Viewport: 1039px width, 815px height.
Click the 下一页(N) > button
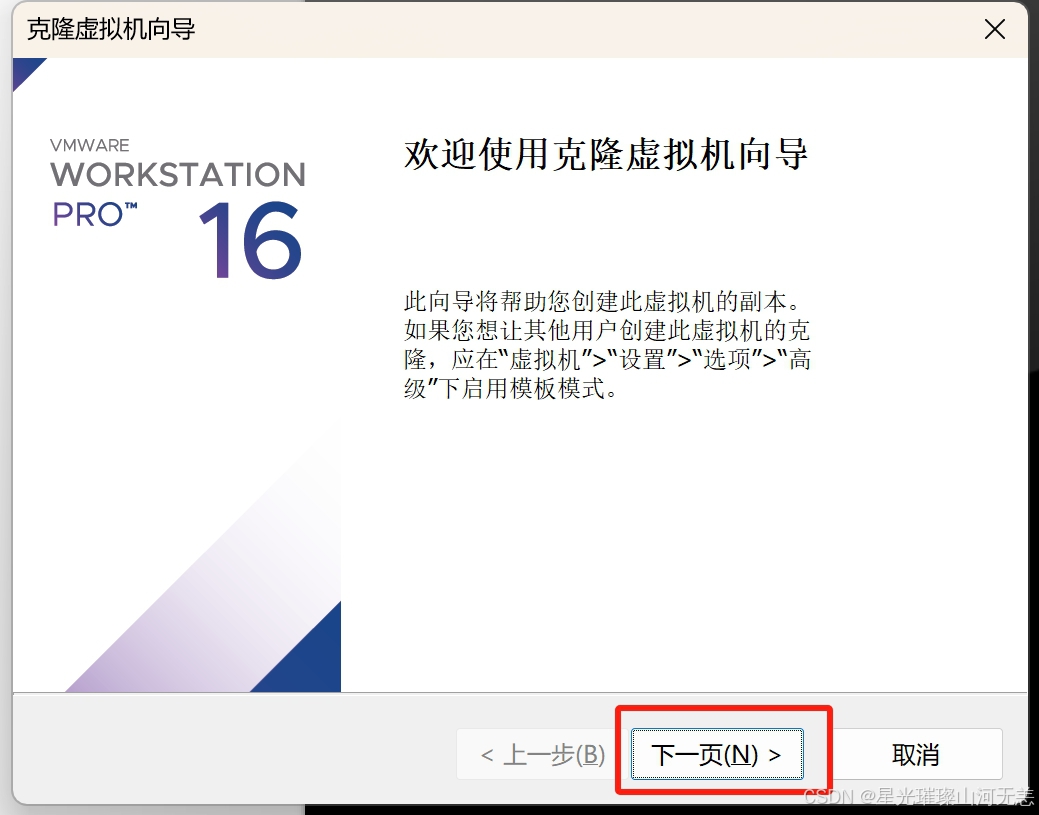[x=717, y=754]
